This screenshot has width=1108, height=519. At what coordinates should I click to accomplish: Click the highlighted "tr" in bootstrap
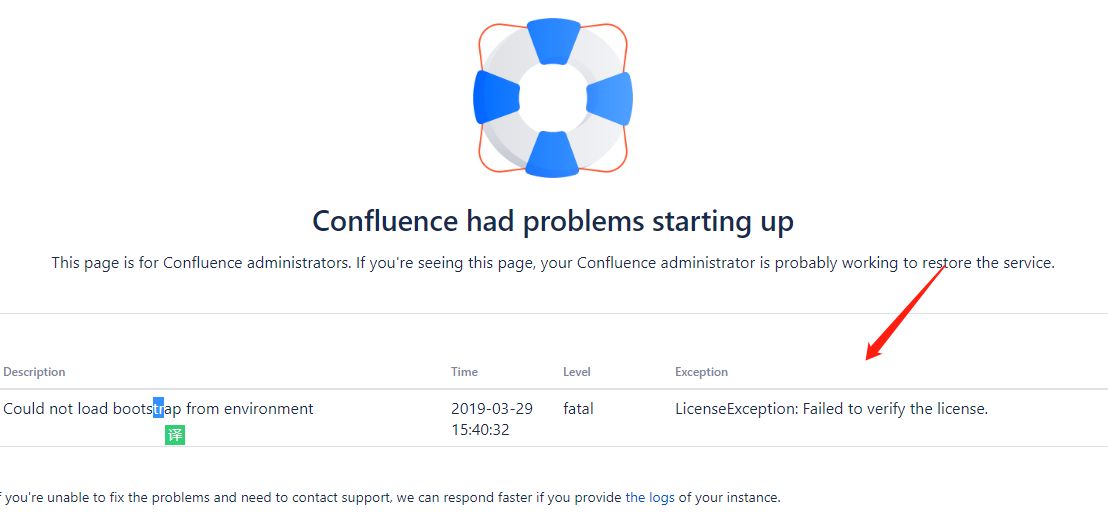(158, 409)
